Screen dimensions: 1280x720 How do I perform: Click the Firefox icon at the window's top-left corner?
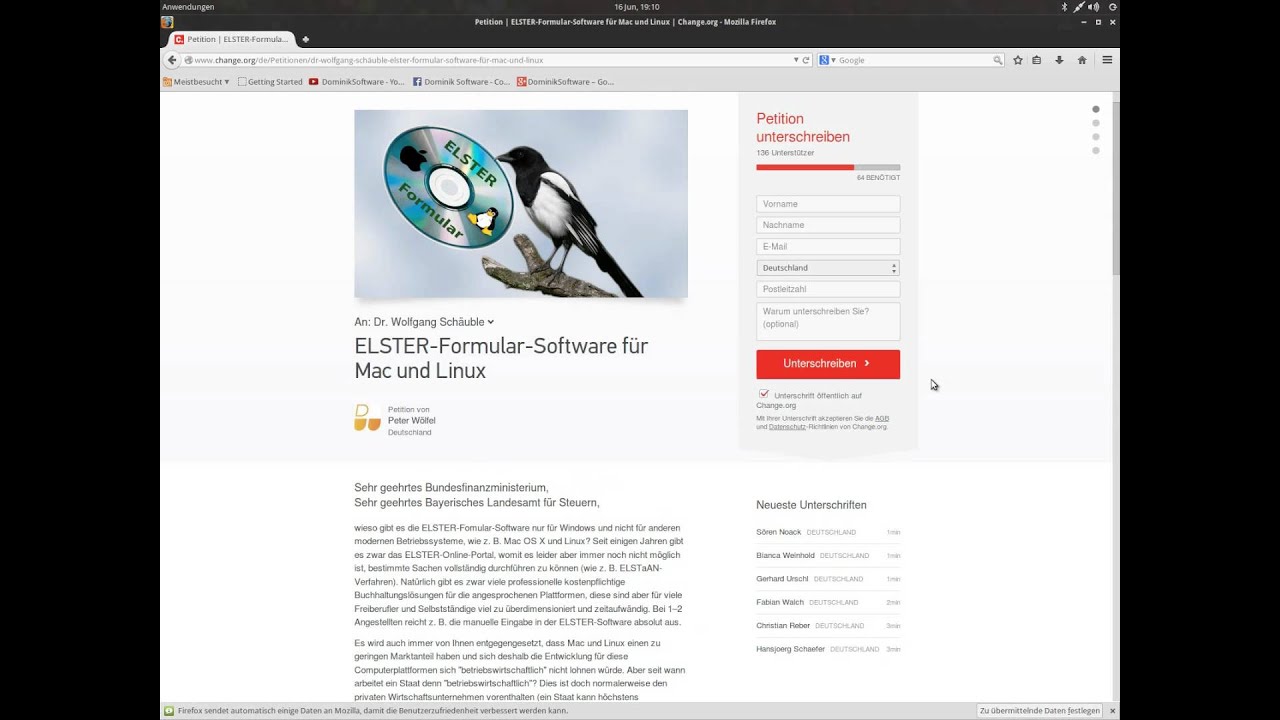point(167,21)
